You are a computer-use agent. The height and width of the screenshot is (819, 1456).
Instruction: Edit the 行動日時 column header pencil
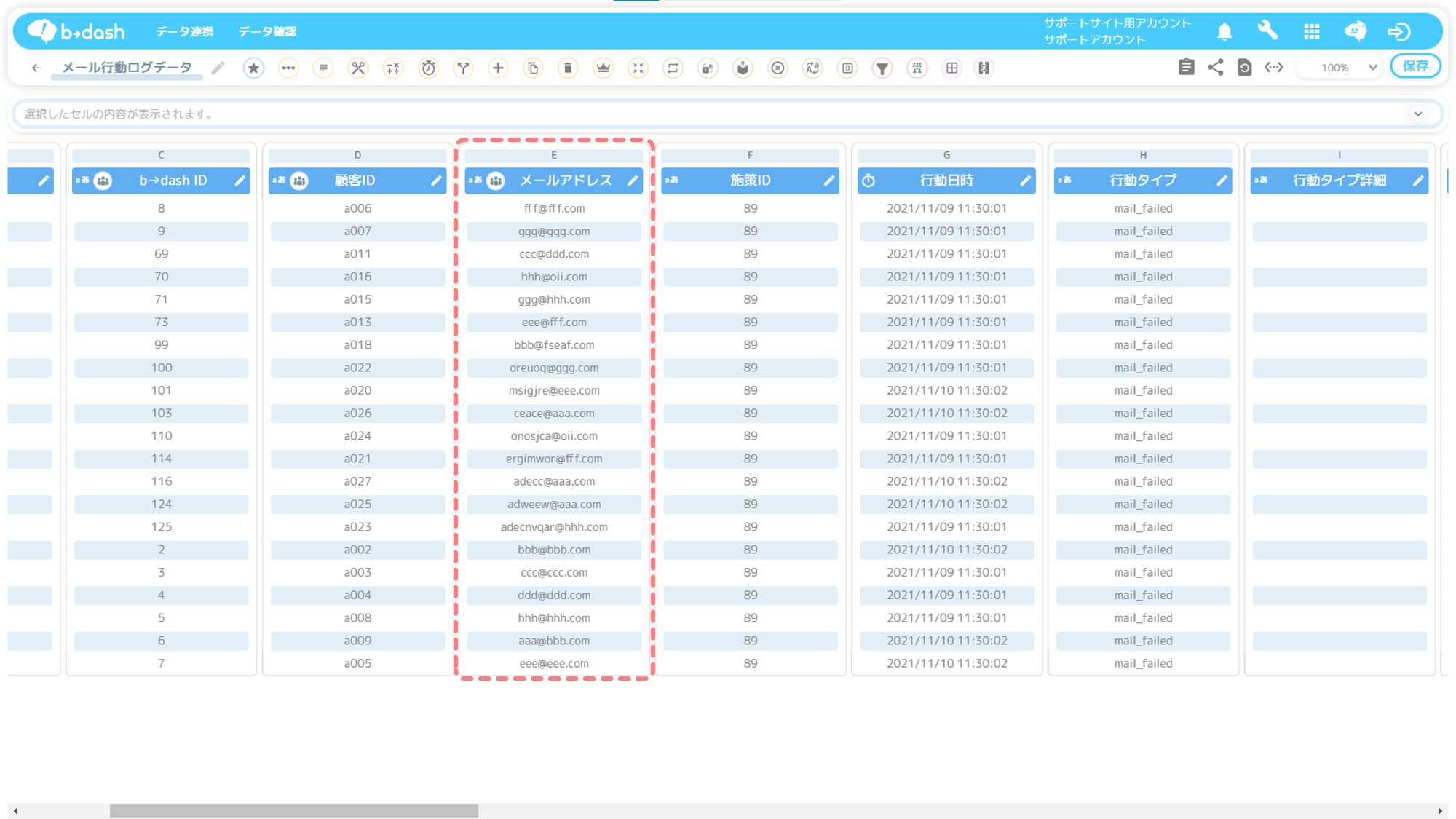(x=1026, y=181)
